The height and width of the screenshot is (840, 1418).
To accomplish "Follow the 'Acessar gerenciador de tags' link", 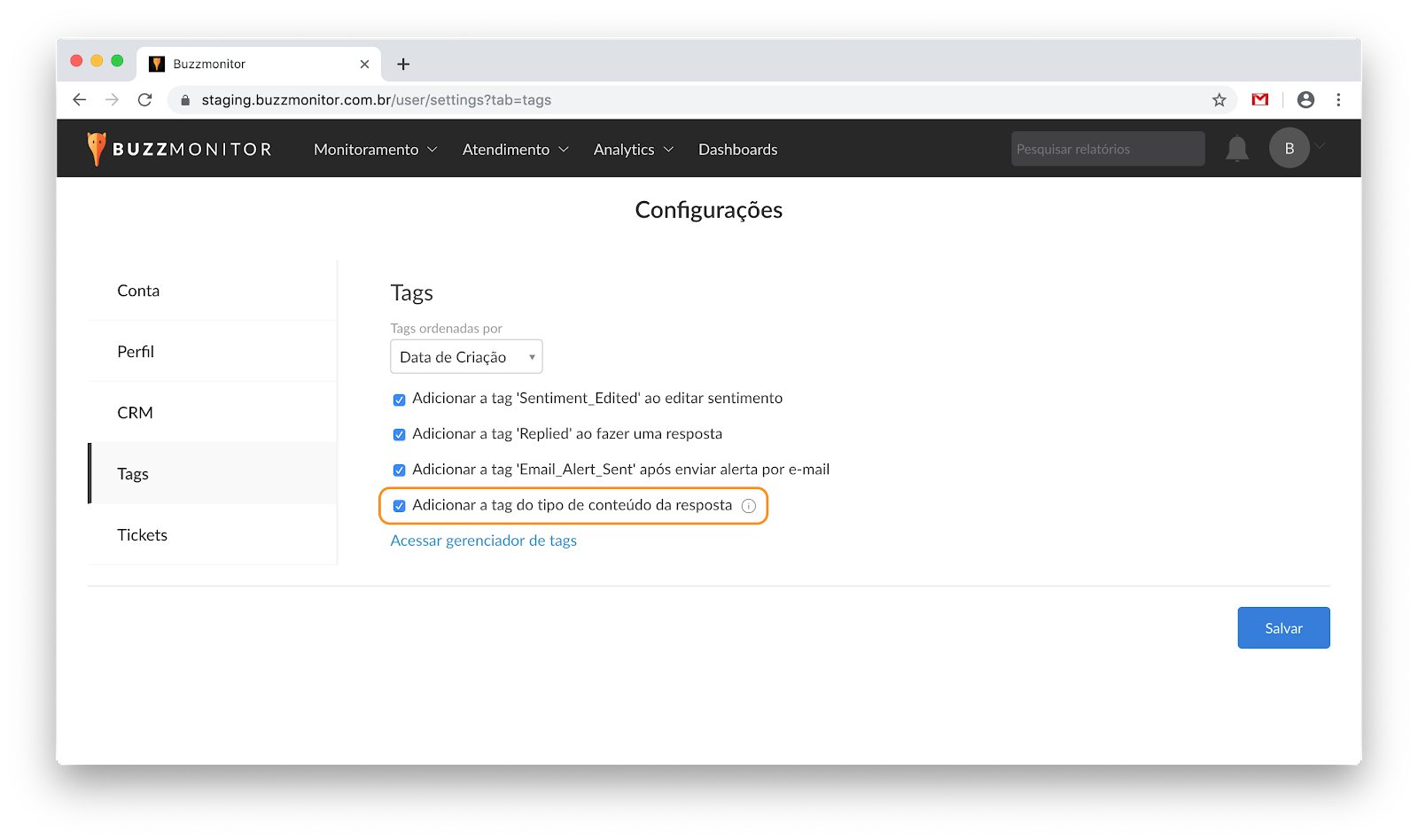I will (x=483, y=541).
